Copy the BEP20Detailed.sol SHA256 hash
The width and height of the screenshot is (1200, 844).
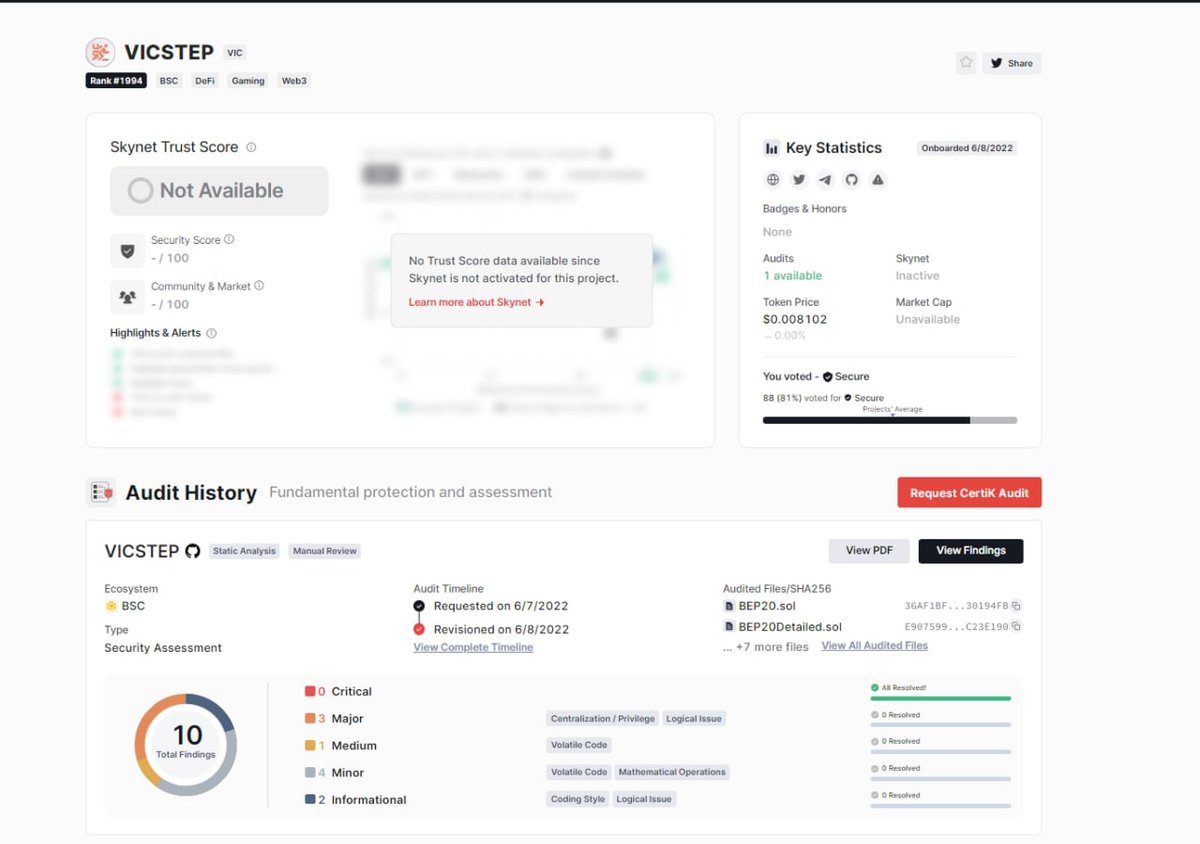1015,627
